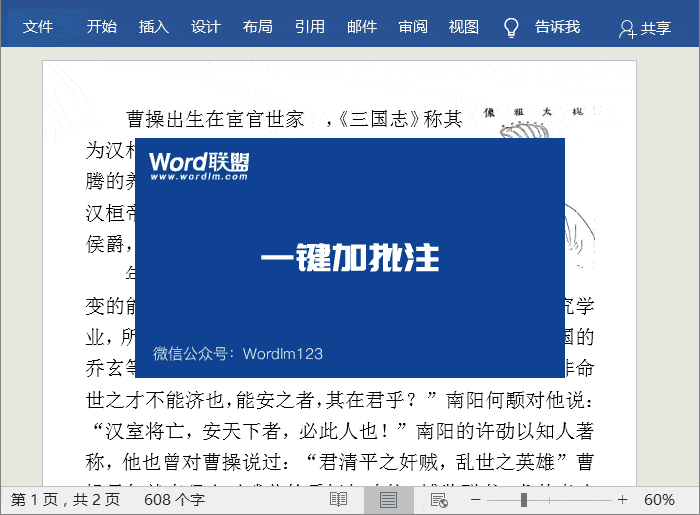Image resolution: width=700 pixels, height=515 pixels.
Task: Click the 共享 (Share) button
Action: [645, 29]
